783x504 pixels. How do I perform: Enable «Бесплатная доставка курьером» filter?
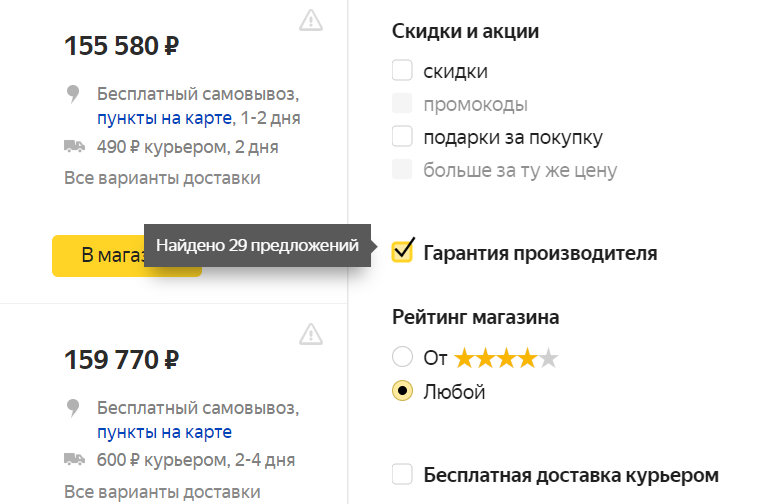point(402,474)
